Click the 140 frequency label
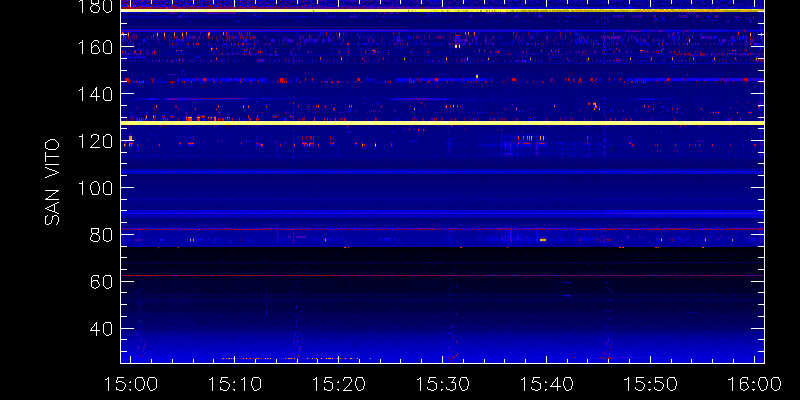Screen dimensions: 800x400 [95, 94]
